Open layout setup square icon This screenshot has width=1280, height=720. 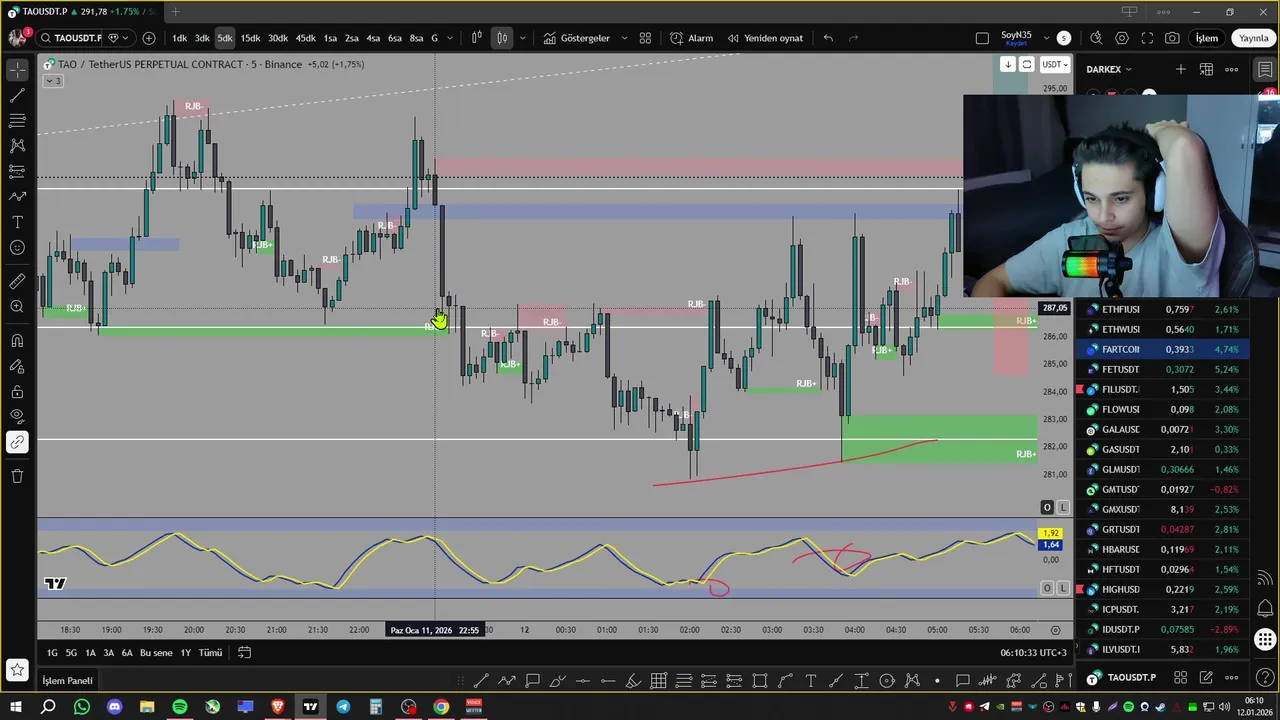(x=982, y=38)
